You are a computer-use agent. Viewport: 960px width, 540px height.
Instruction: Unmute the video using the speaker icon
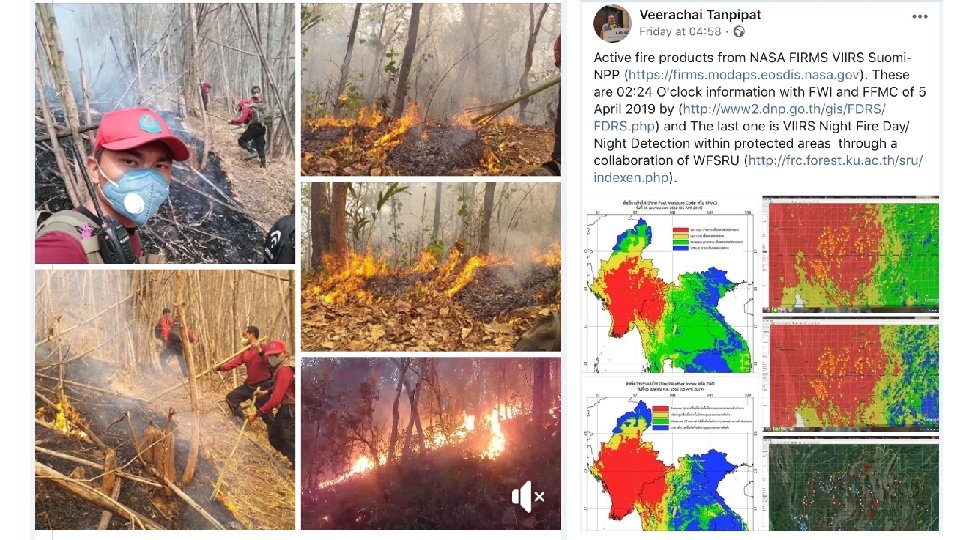[x=528, y=497]
